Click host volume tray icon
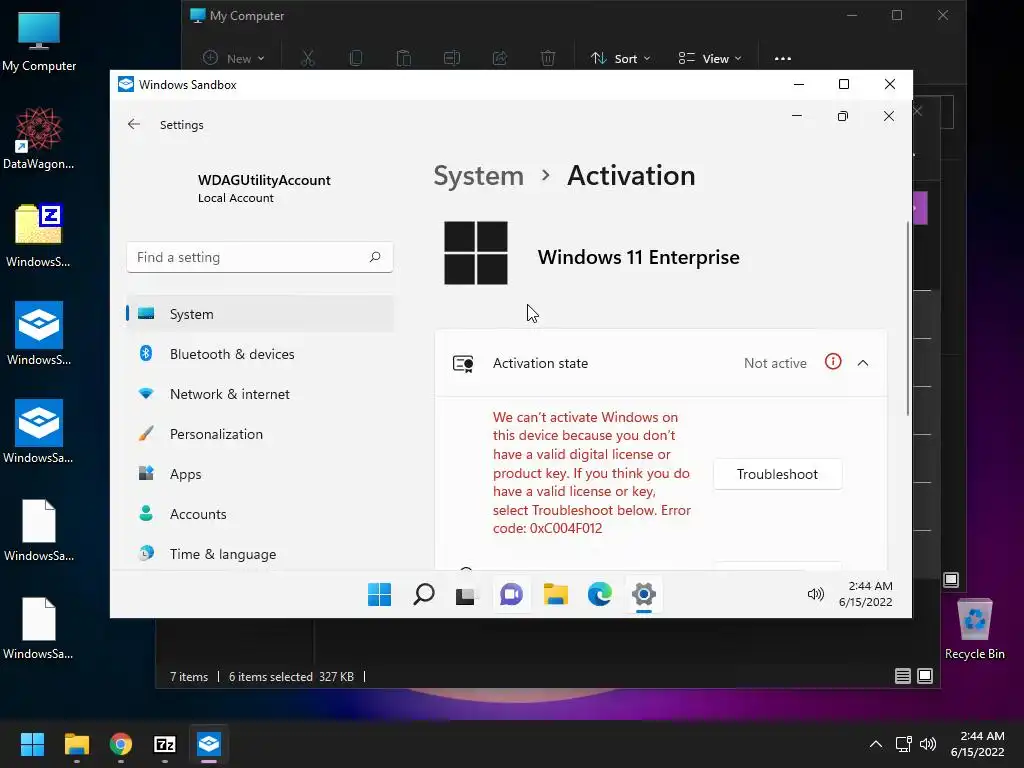1024x768 pixels. pos(927,744)
